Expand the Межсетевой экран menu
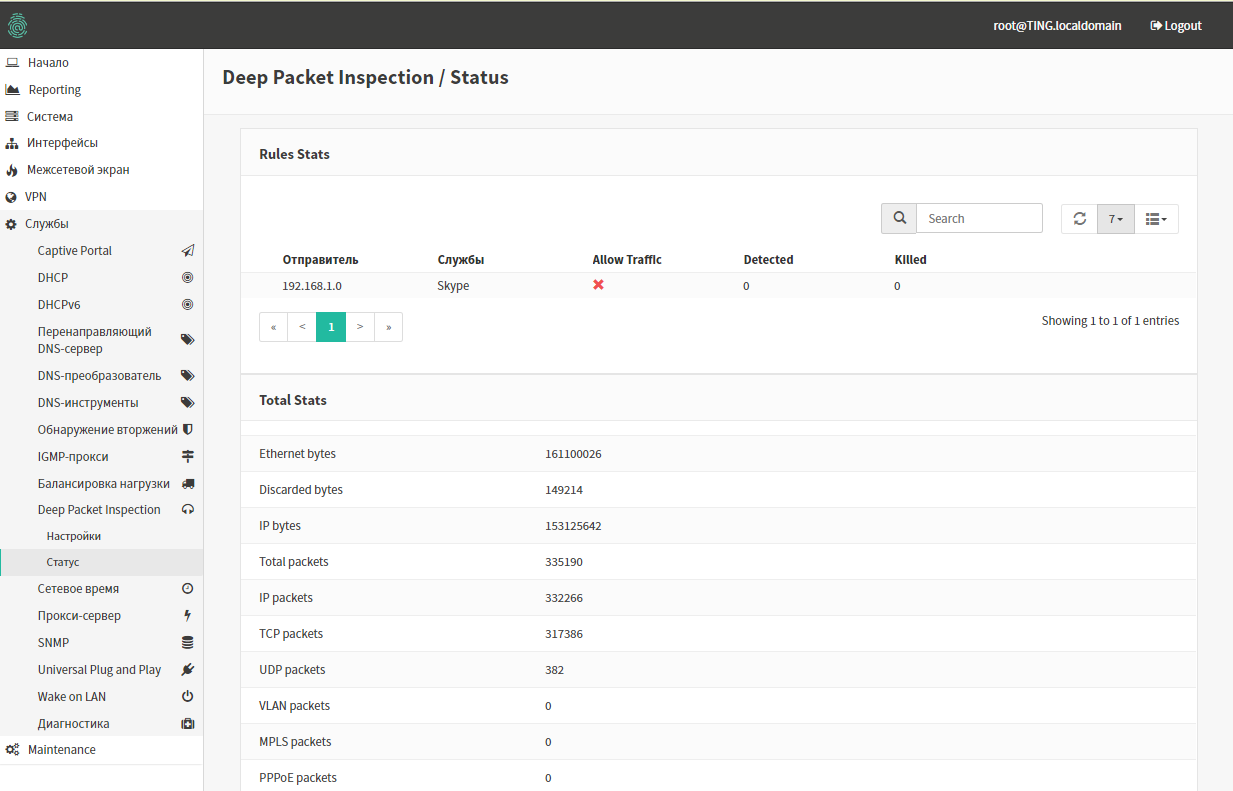 tap(74, 169)
